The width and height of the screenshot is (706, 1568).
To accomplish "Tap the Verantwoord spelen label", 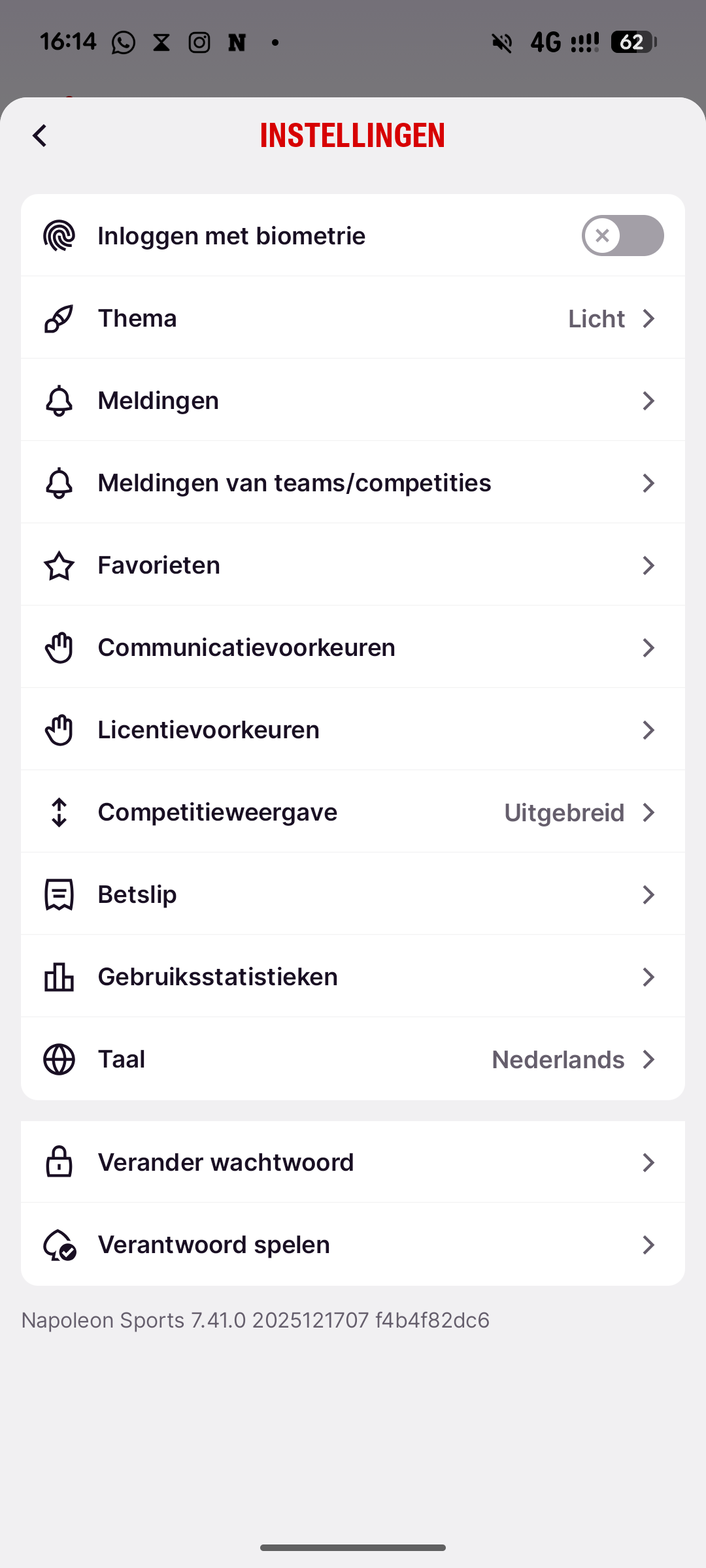I will tap(214, 1245).
